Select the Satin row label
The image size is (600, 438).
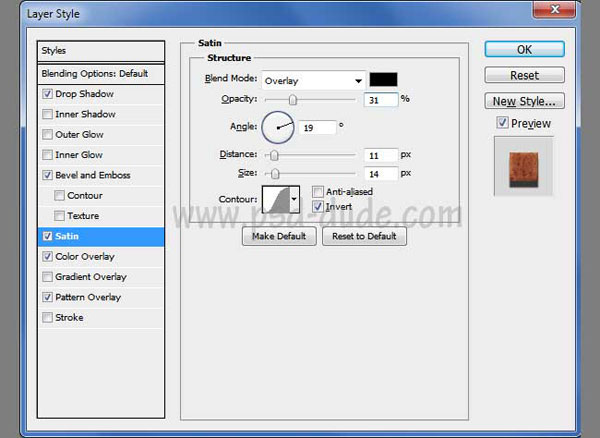(x=67, y=236)
